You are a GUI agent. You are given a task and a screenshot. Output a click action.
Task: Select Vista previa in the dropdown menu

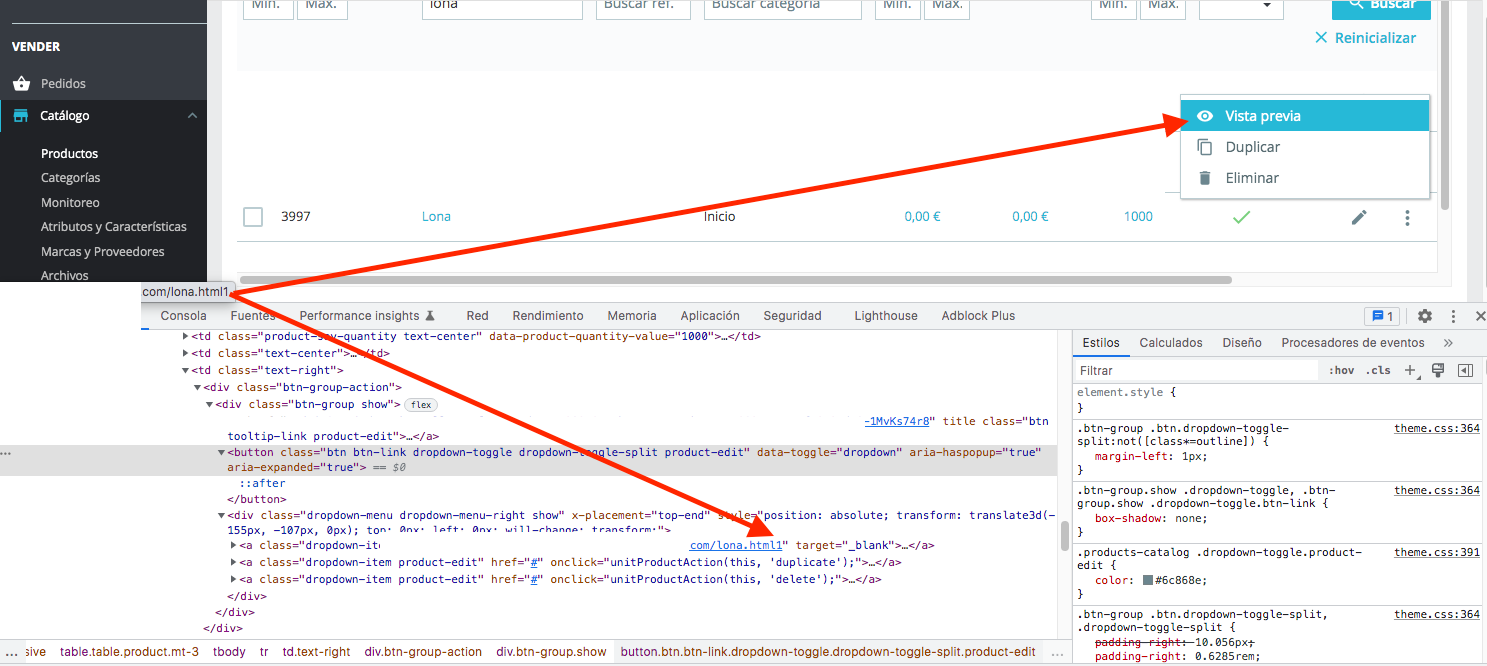(x=1305, y=116)
